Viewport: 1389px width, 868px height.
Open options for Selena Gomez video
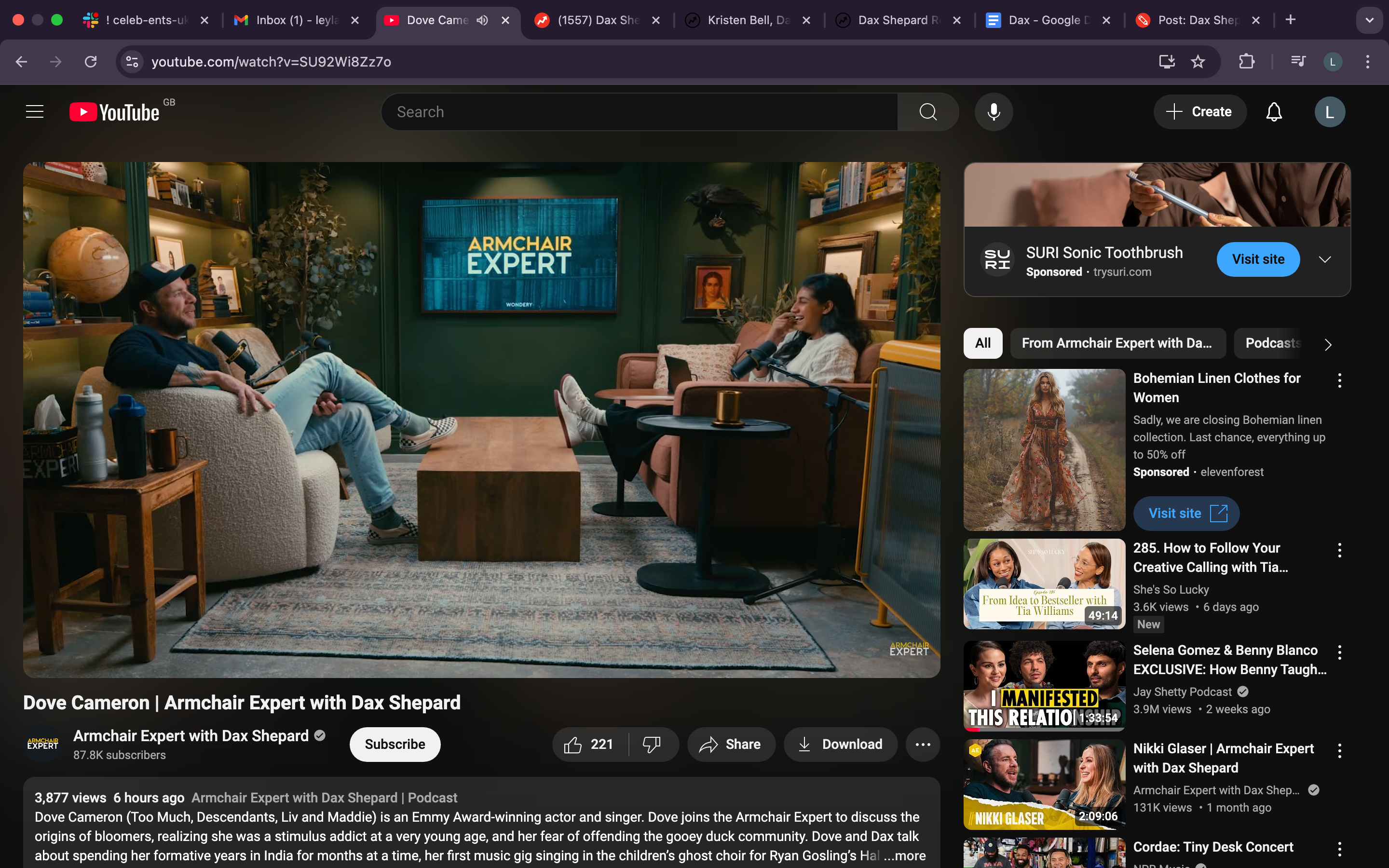tap(1340, 652)
